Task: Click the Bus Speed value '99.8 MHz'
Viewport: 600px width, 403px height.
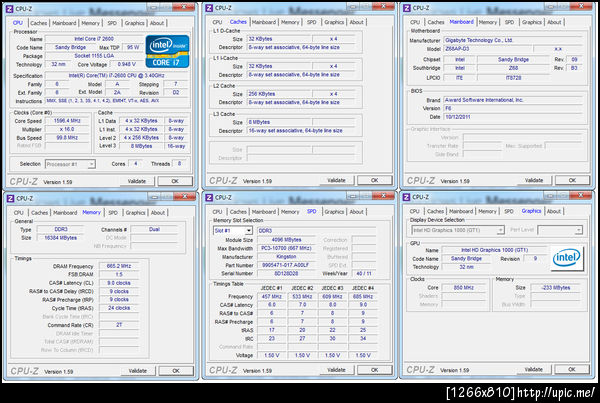Action: click(x=67, y=138)
